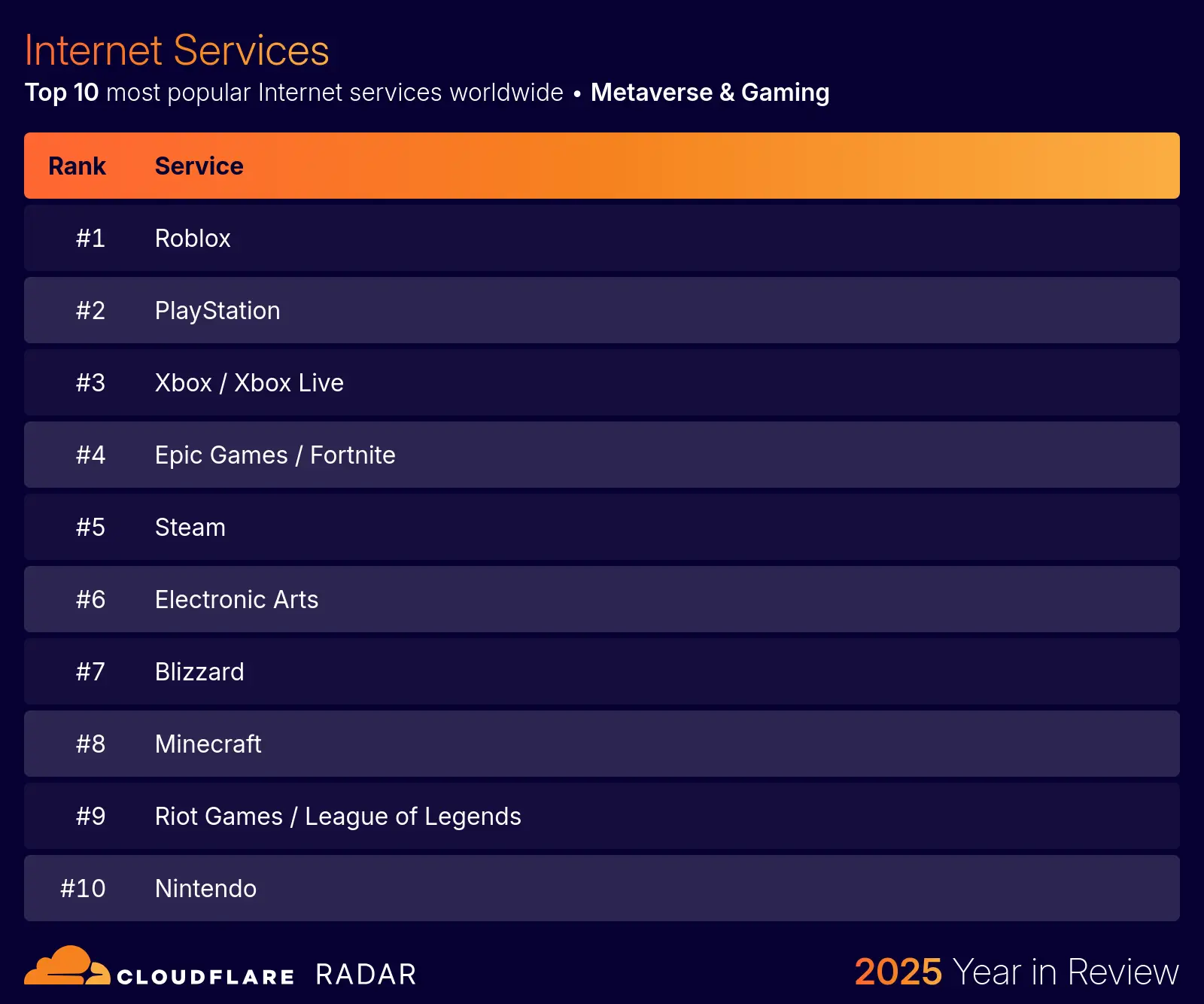Click the #10 rank number
The width and height of the screenshot is (1204, 1004).
(x=83, y=889)
